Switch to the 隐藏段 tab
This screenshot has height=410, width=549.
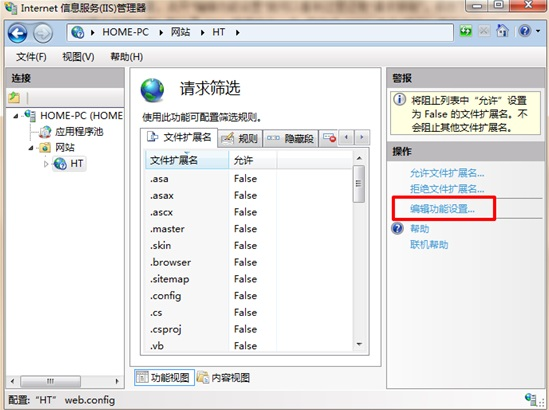(x=291, y=139)
